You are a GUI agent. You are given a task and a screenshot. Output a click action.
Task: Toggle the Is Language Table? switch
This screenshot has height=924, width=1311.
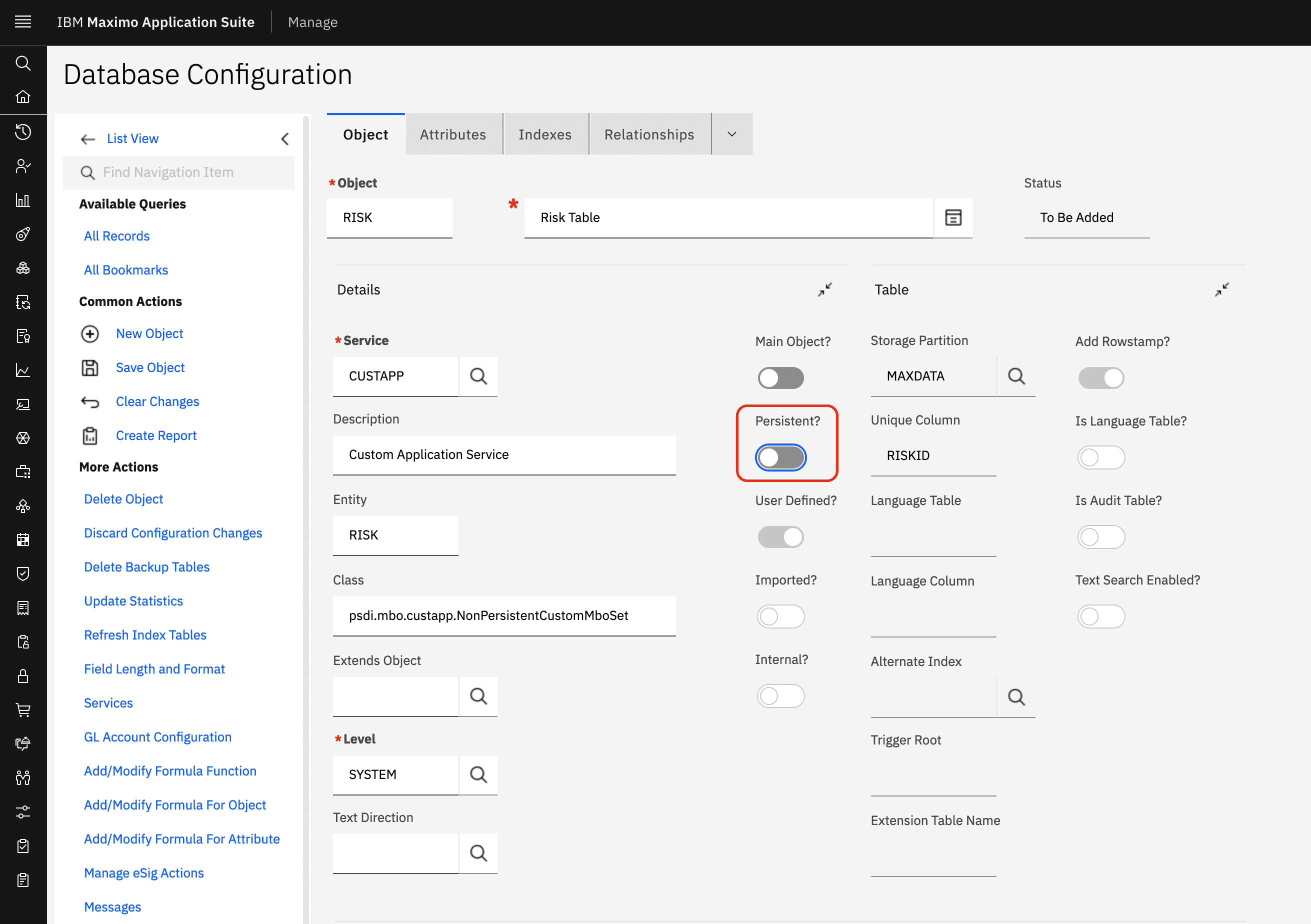tap(1101, 457)
